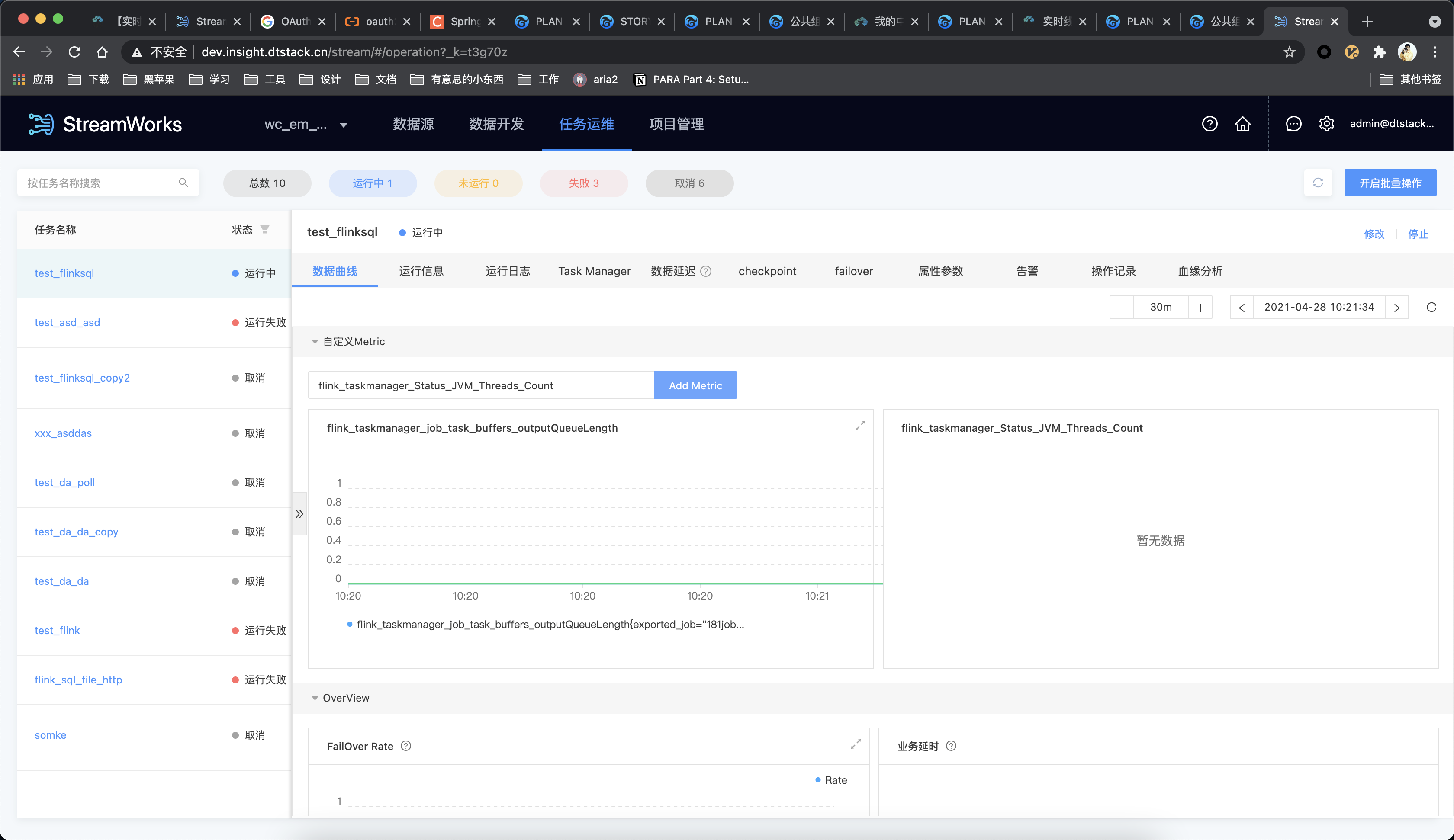Viewport: 1454px width, 840px height.
Task: Open settings gear icon in header
Action: [1326, 123]
